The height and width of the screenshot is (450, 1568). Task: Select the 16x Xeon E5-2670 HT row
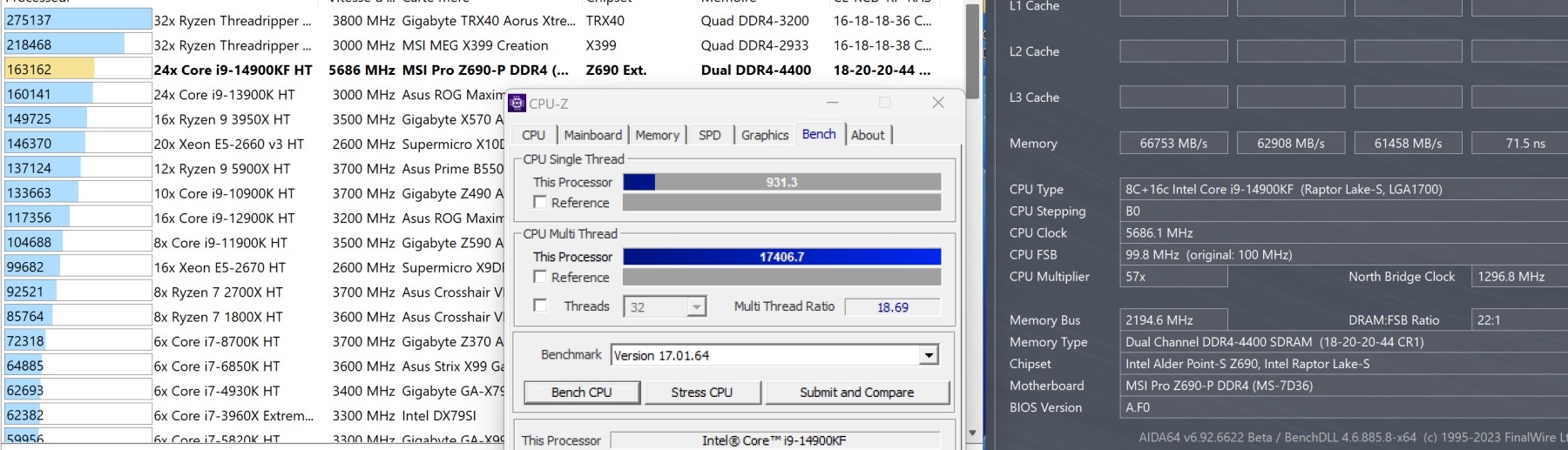pos(254,267)
